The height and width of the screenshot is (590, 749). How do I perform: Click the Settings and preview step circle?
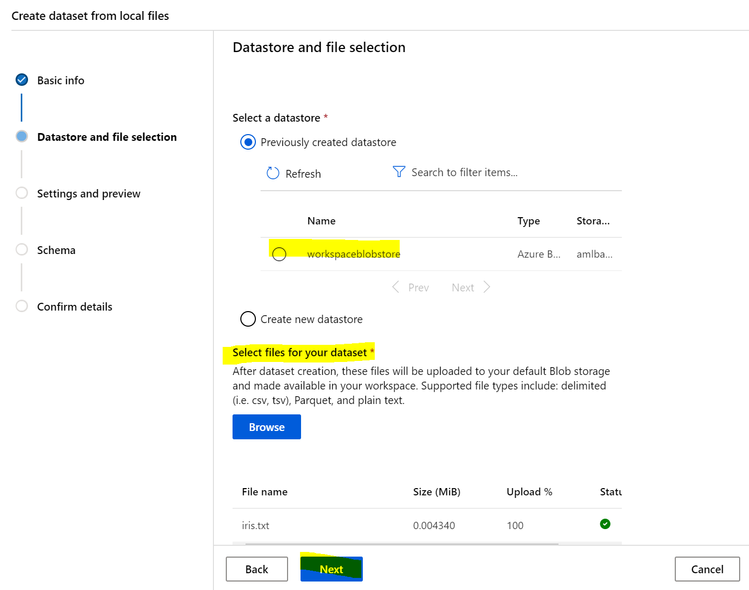(22, 193)
